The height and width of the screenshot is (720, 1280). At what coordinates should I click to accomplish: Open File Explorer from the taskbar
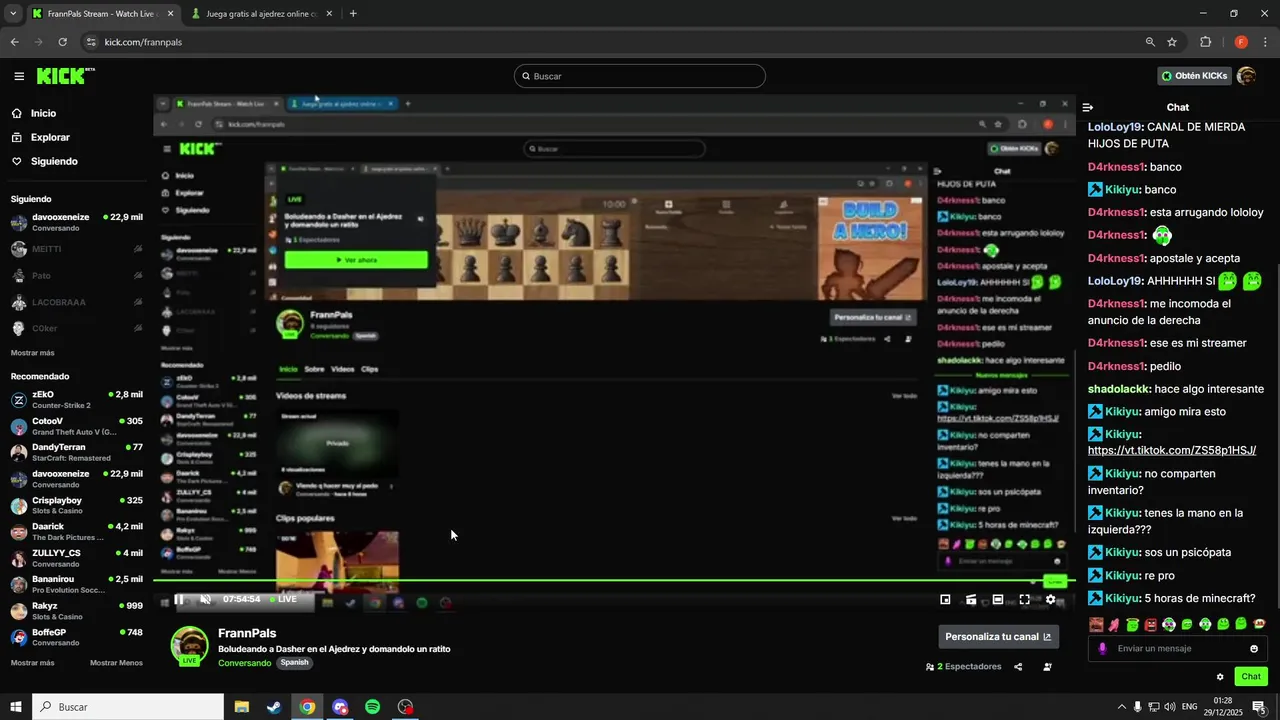pyautogui.click(x=241, y=707)
